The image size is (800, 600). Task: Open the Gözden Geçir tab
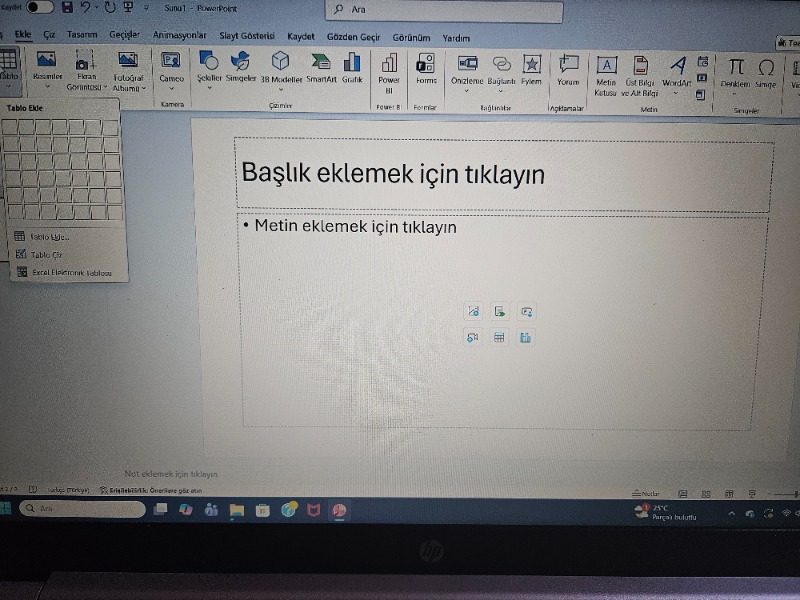tap(353, 37)
